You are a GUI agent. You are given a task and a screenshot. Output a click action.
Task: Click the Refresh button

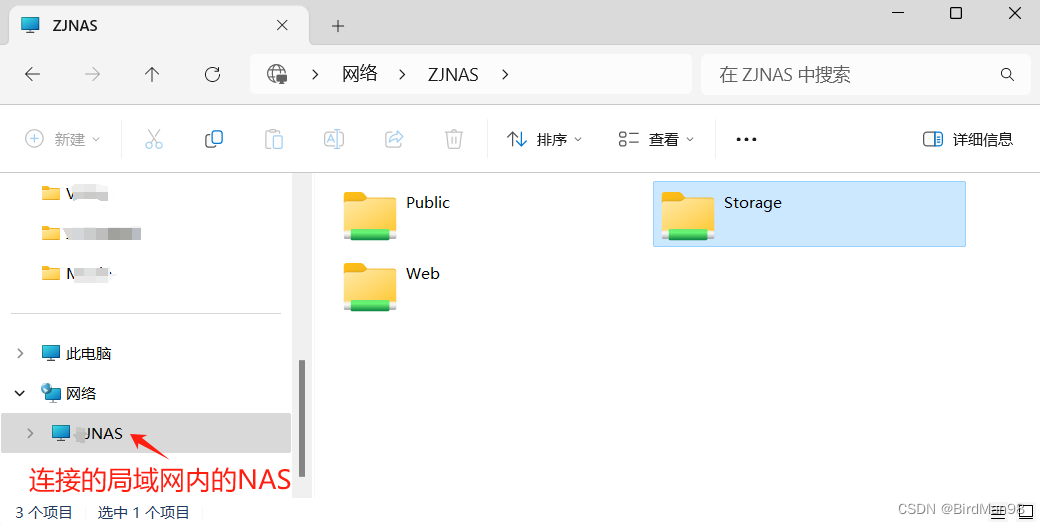(x=212, y=74)
